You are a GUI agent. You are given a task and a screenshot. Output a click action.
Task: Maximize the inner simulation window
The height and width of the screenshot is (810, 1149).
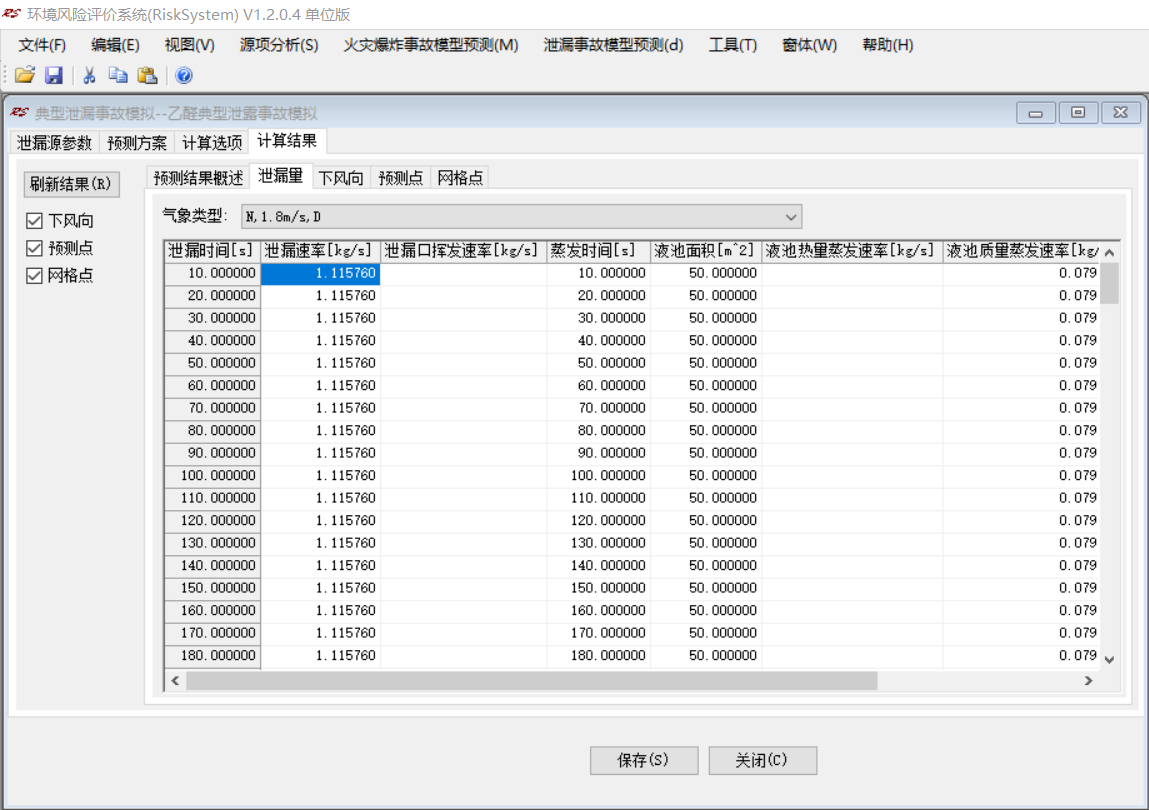pos(1078,113)
